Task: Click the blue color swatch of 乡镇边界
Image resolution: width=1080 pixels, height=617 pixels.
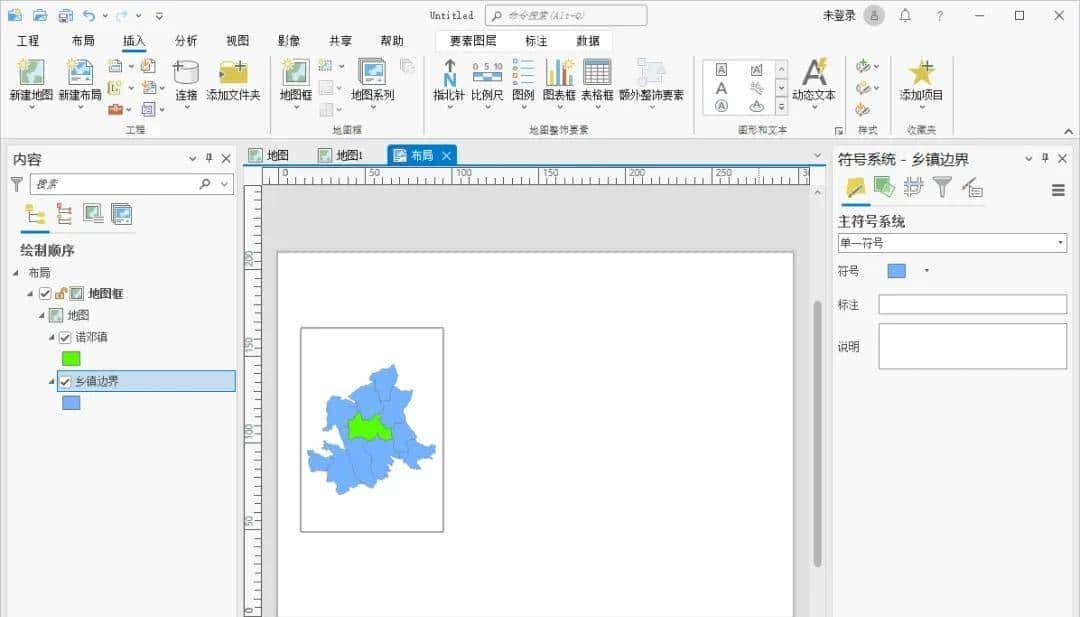Action: click(70, 402)
